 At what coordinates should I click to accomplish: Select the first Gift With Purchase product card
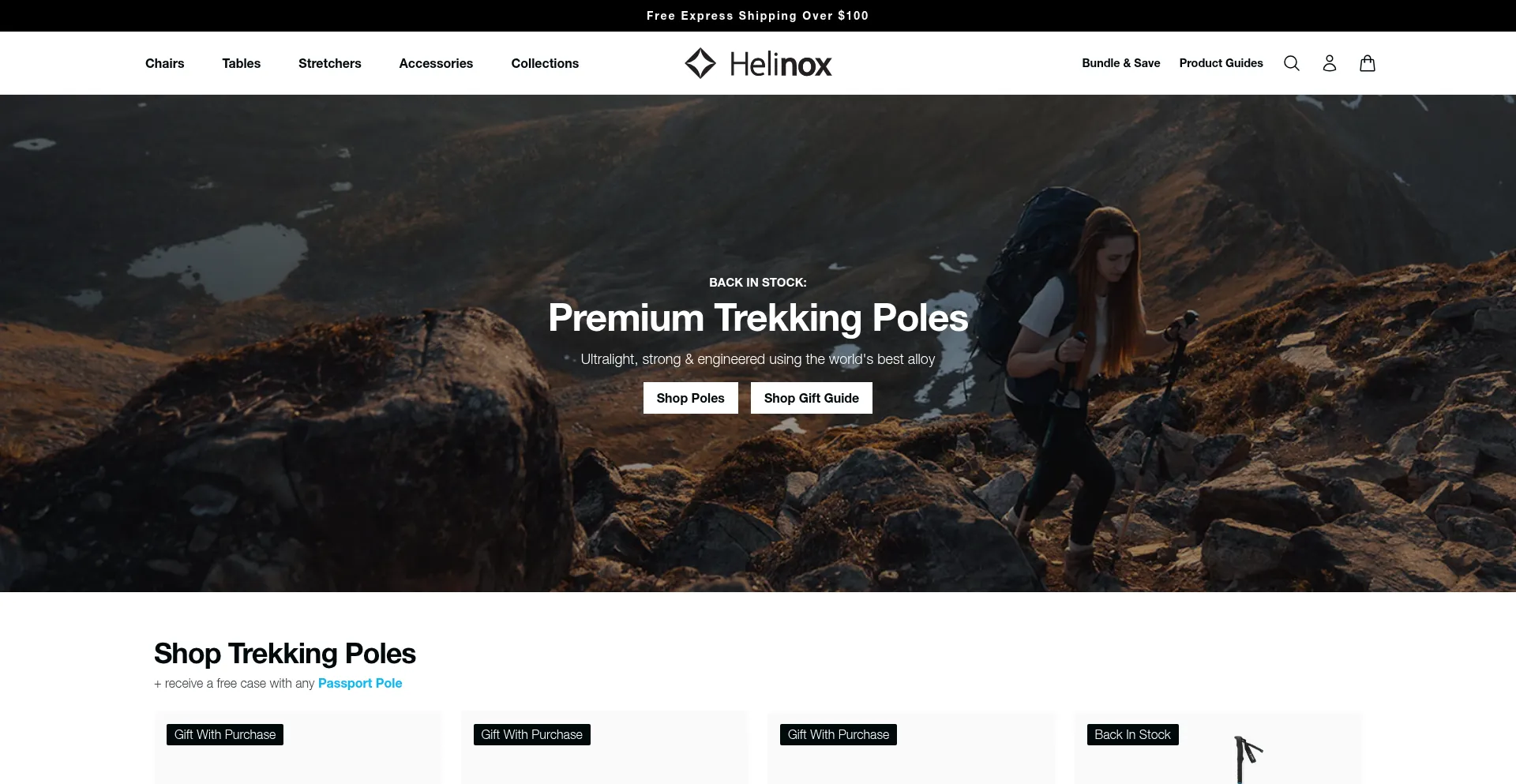pos(298,748)
